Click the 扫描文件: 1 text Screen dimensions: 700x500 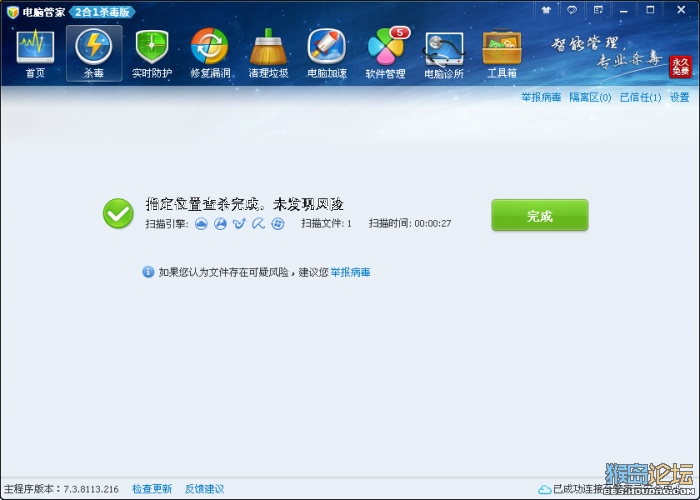point(326,224)
